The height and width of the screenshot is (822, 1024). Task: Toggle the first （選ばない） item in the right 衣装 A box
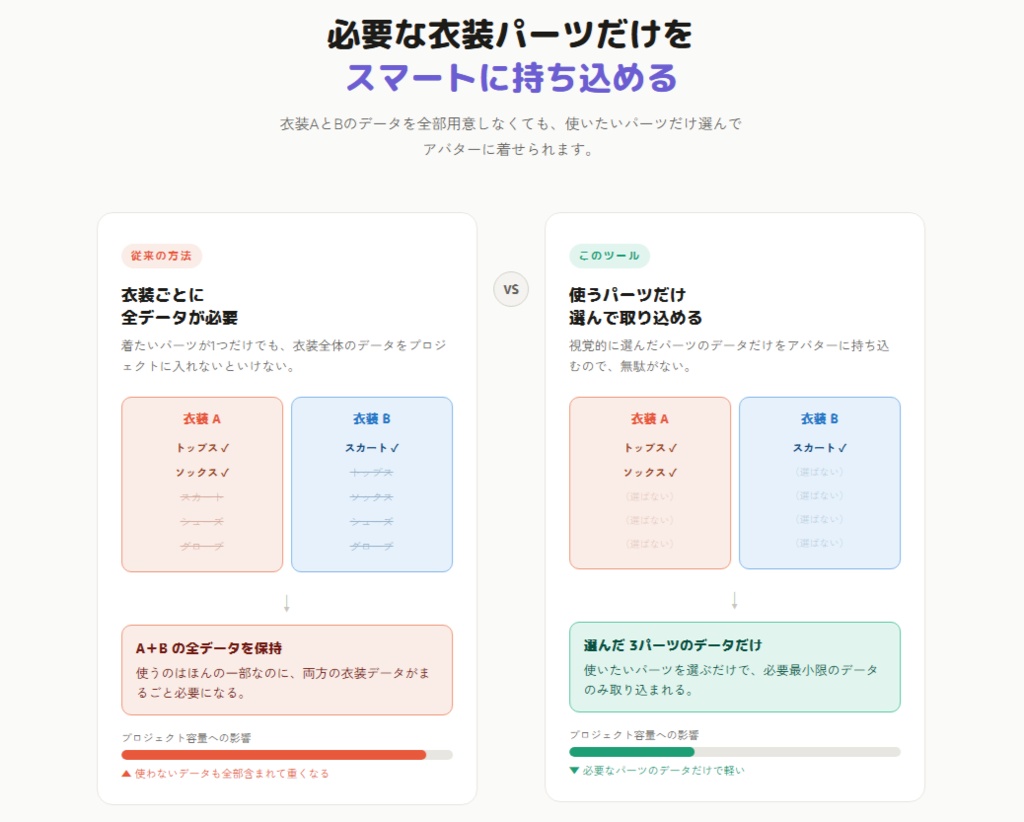click(x=650, y=496)
